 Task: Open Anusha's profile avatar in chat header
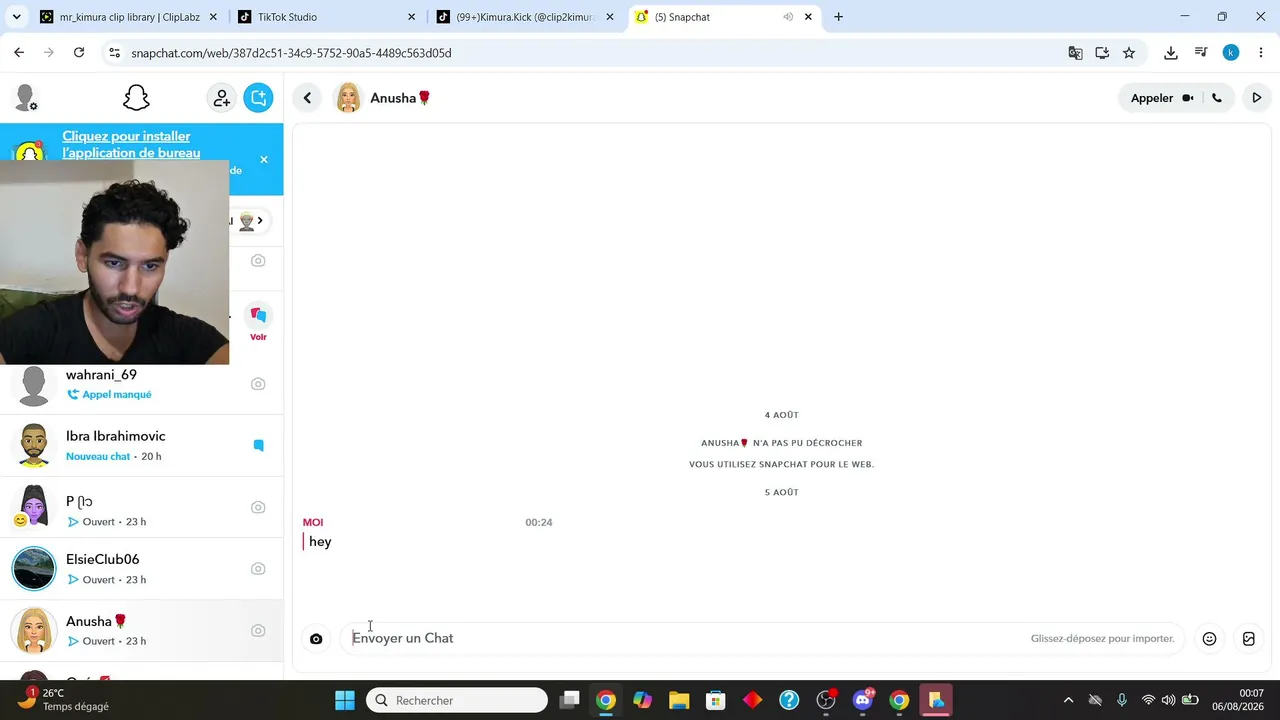[x=348, y=98]
